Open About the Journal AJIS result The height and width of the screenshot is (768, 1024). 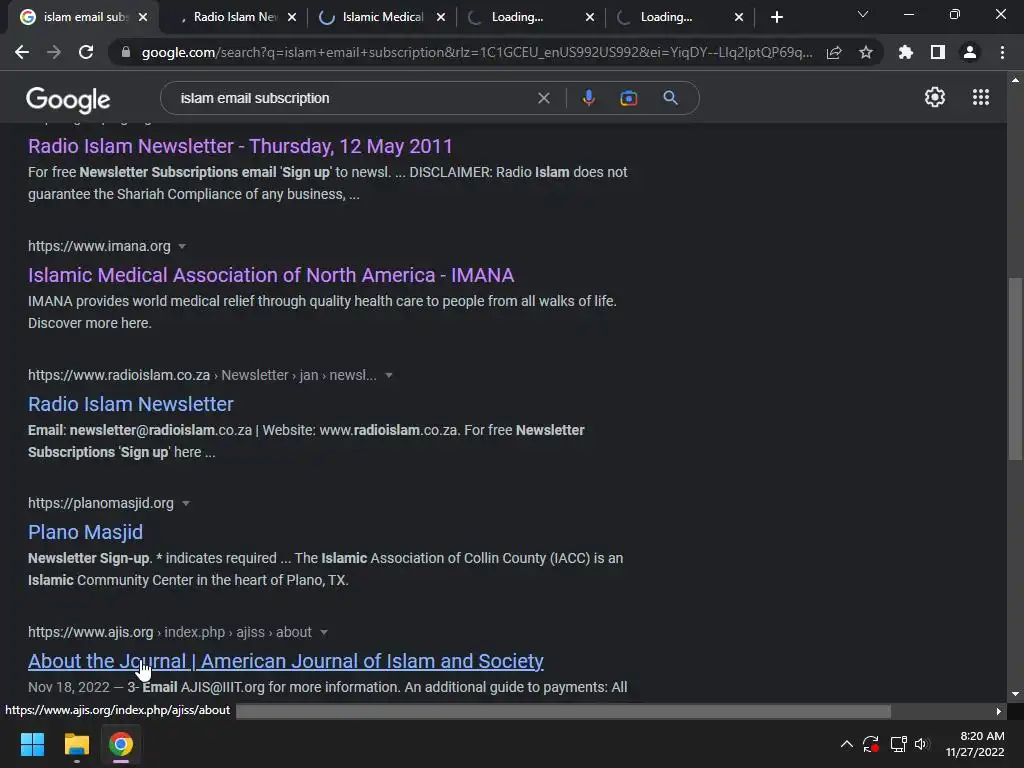(x=286, y=662)
